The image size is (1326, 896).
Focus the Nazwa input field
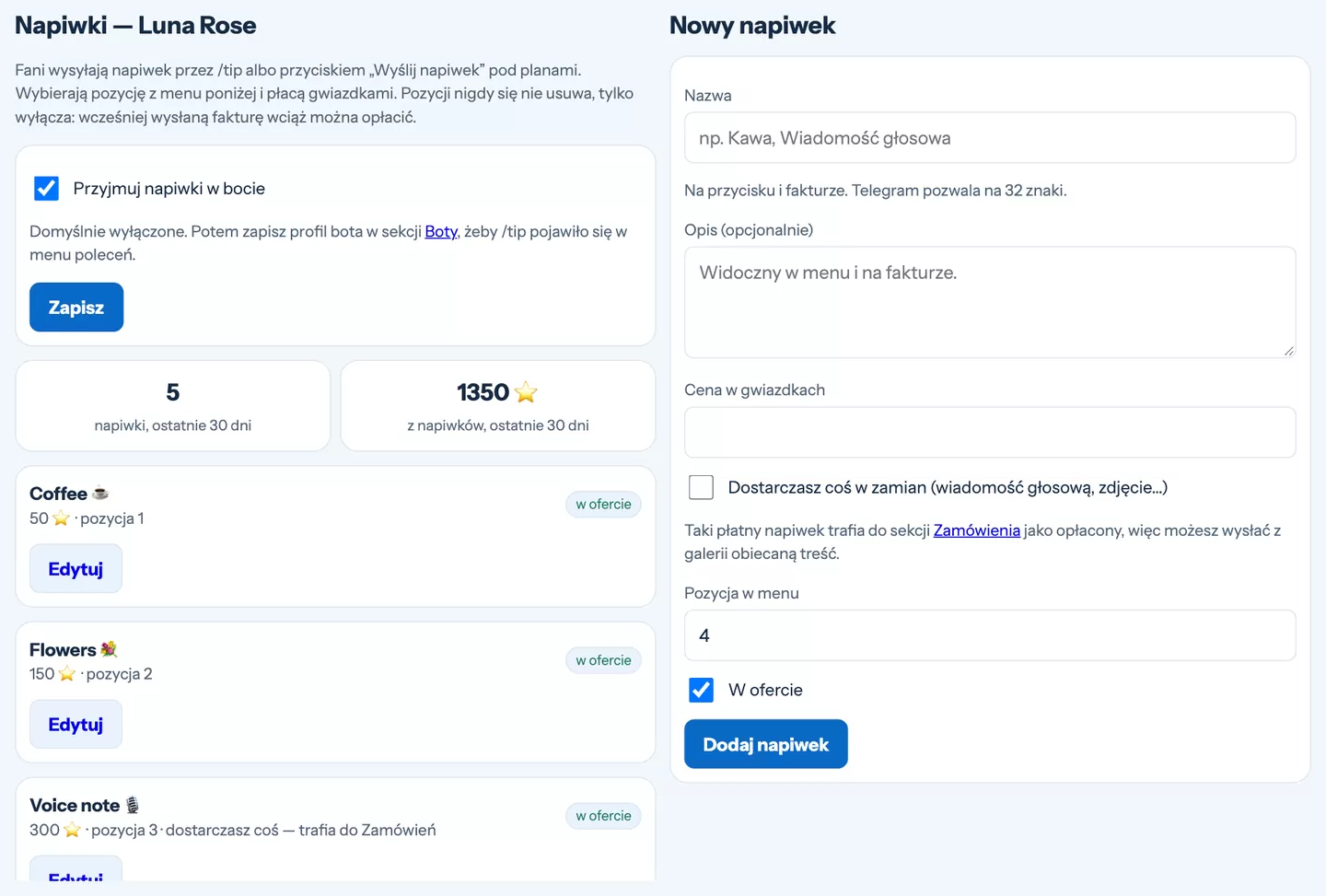[990, 138]
